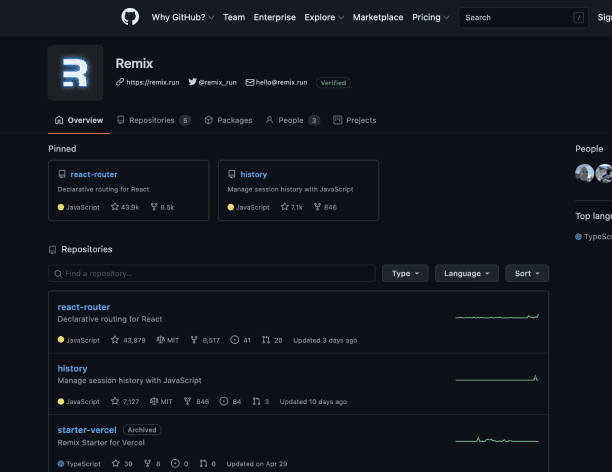The height and width of the screenshot is (472, 612).
Task: Click the repo icon in pinned history card
Action: point(231,174)
